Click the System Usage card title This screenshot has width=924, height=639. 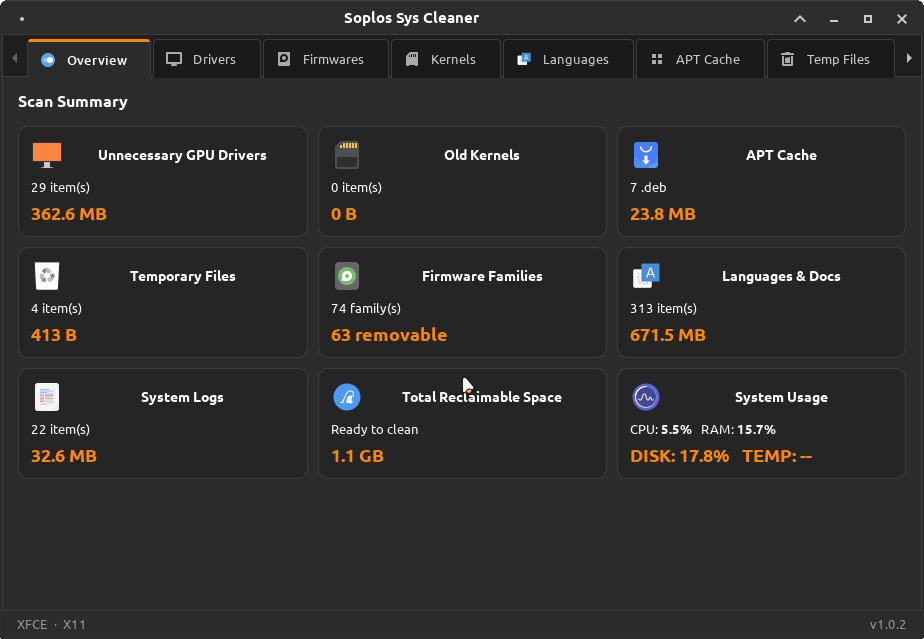(781, 397)
